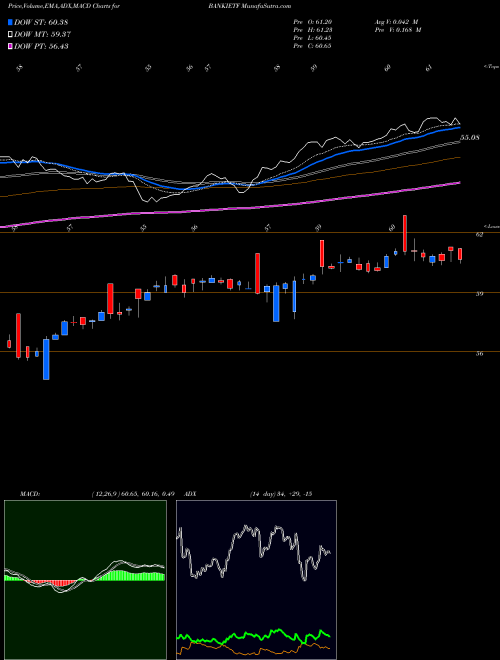Click the 59 price axis label
Viewport: 500px width, 660px height.
(x=479, y=294)
